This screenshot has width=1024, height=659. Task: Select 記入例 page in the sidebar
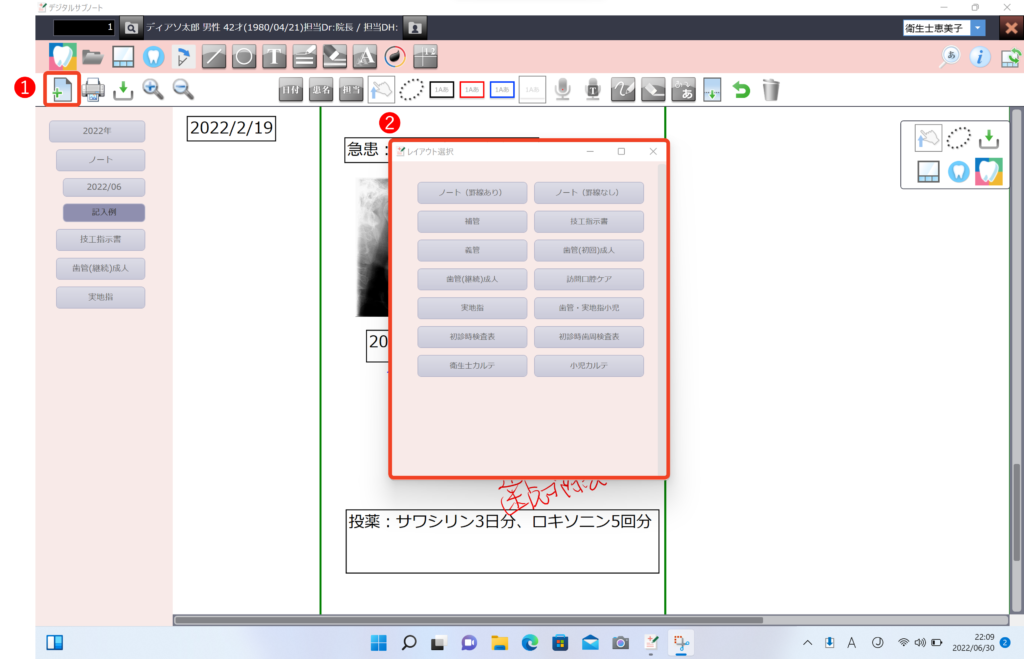(x=104, y=213)
